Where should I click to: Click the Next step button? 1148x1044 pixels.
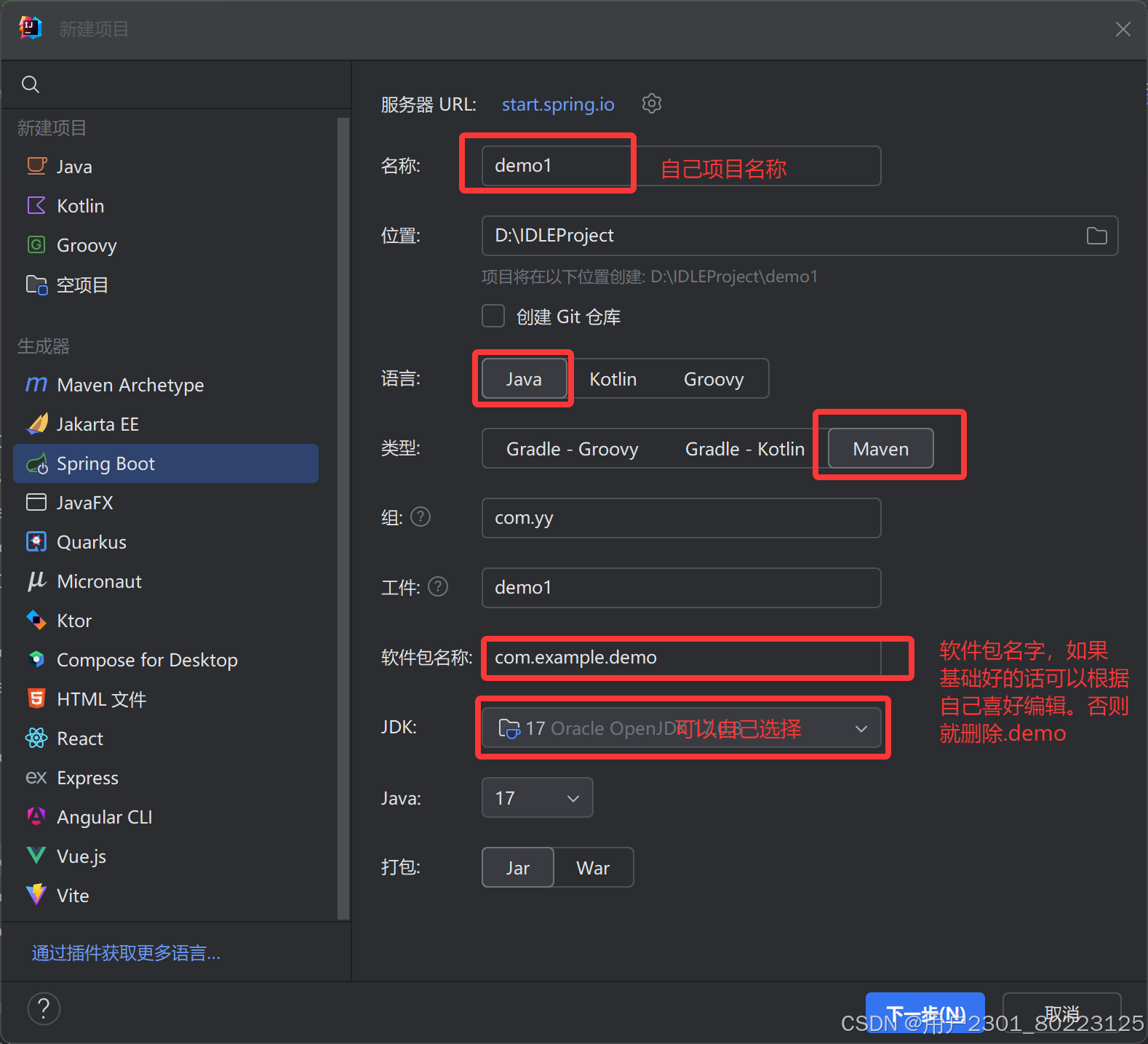click(925, 1013)
